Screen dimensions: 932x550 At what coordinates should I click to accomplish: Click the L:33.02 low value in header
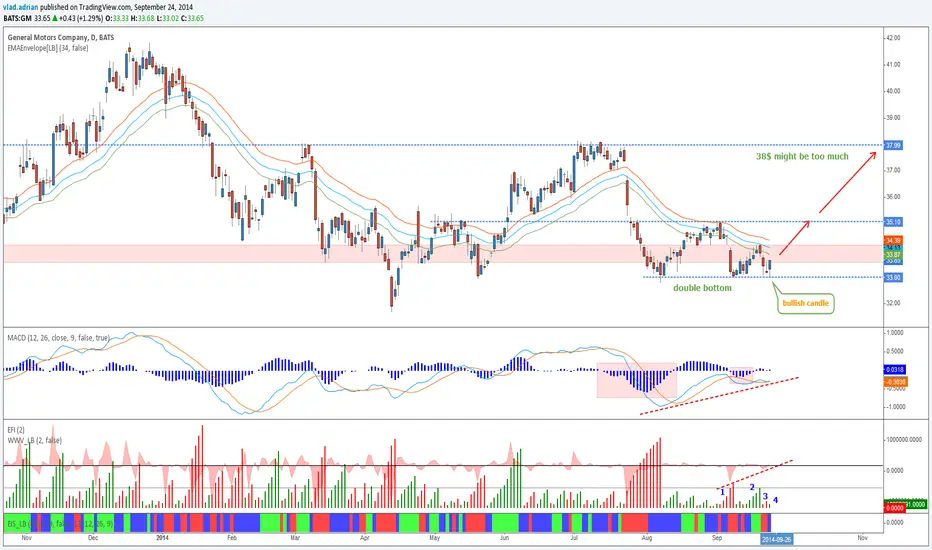[x=167, y=18]
